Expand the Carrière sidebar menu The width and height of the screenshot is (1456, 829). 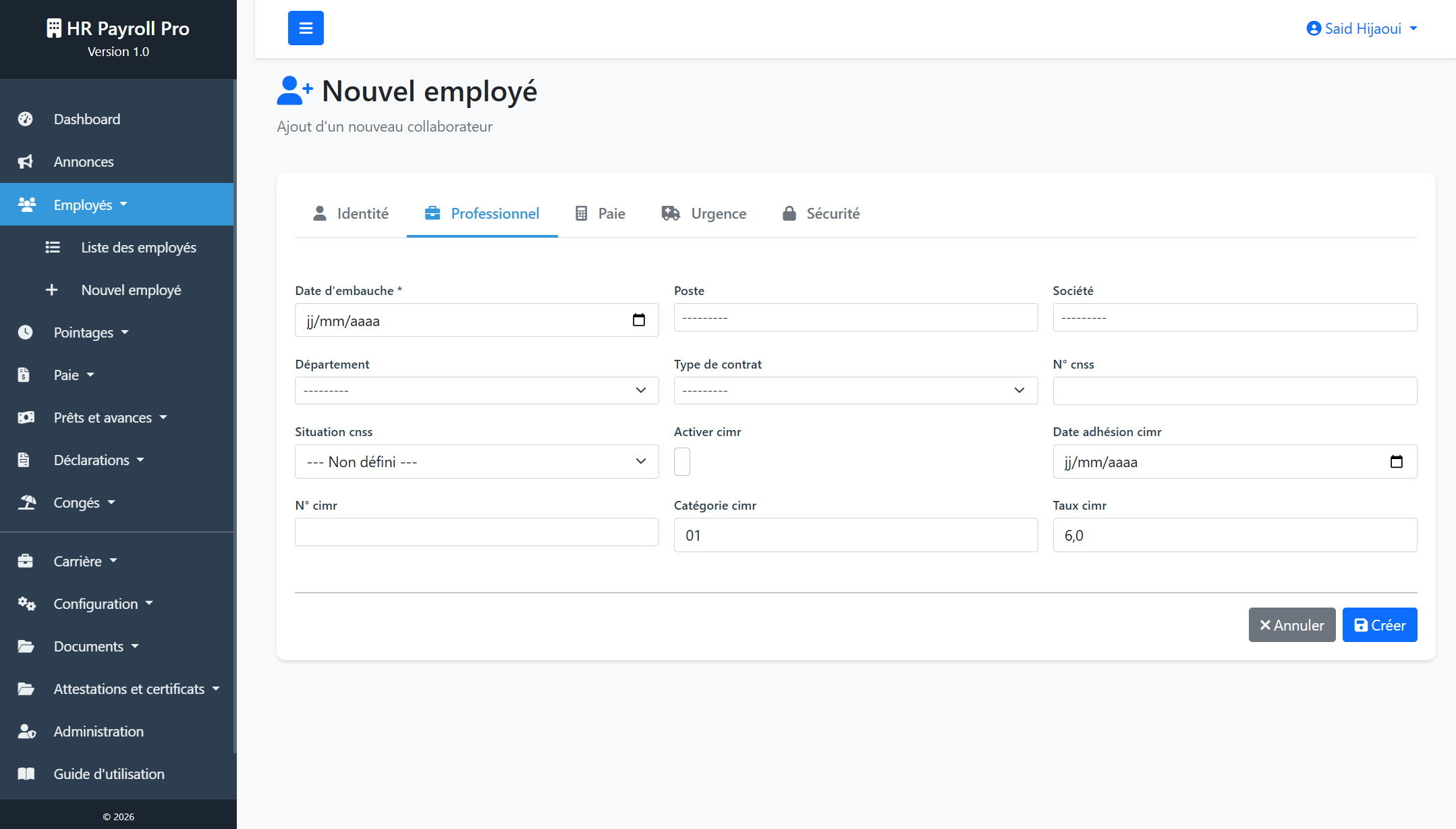pyautogui.click(x=117, y=562)
